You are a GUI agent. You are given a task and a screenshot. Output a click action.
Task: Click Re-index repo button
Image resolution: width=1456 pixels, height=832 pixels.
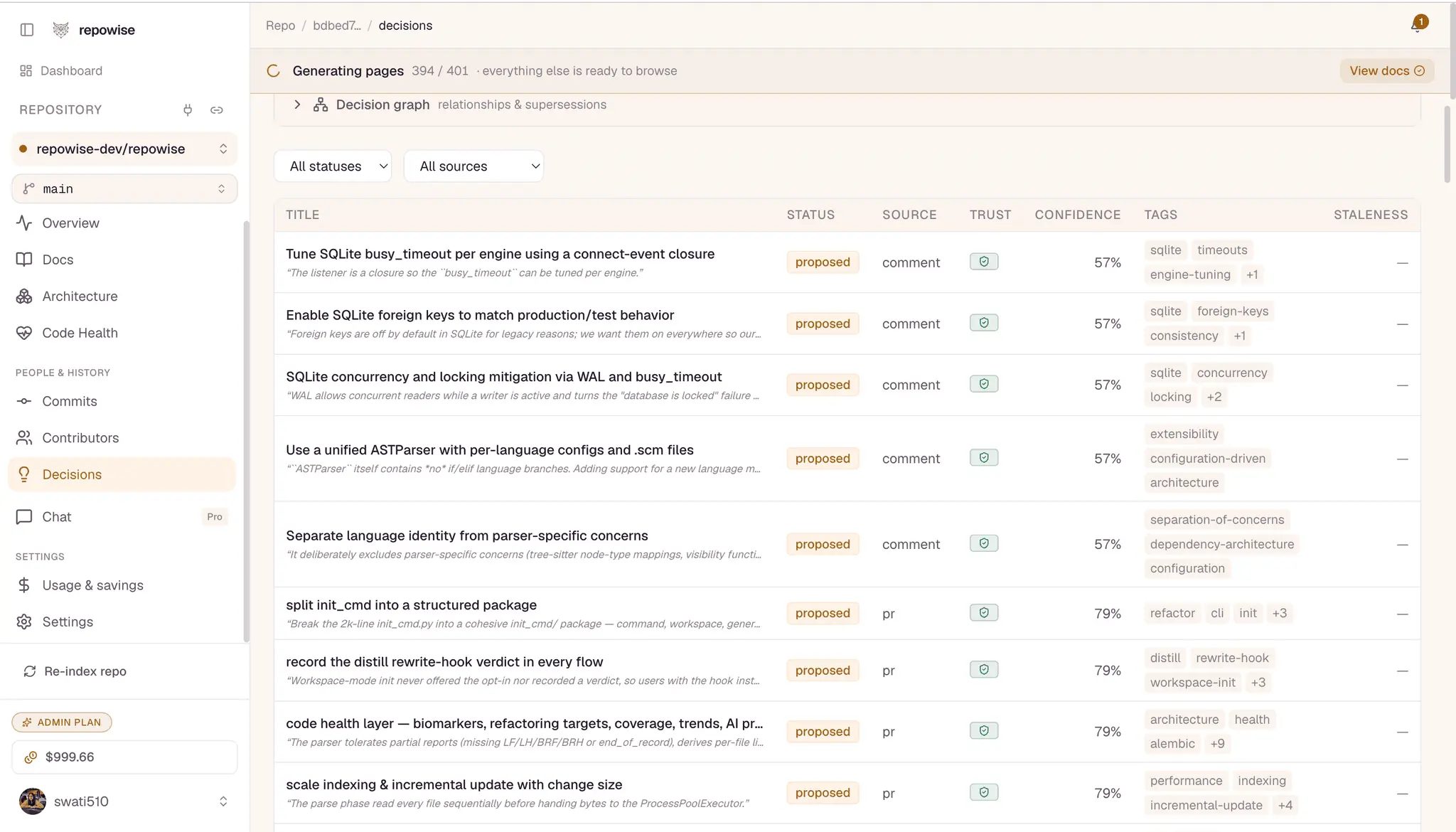pos(75,671)
